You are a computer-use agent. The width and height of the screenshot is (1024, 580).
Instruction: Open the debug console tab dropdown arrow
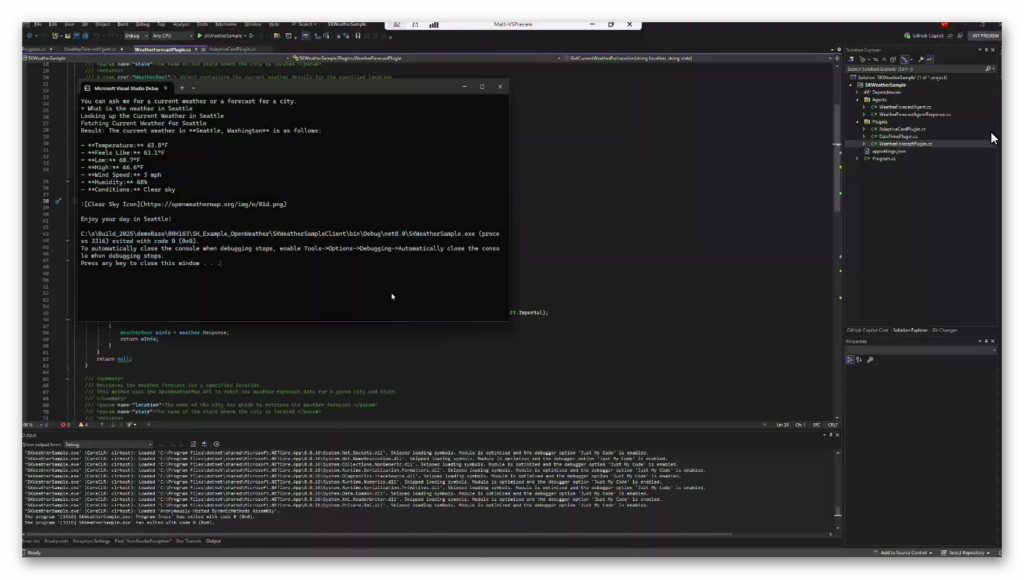193,88
